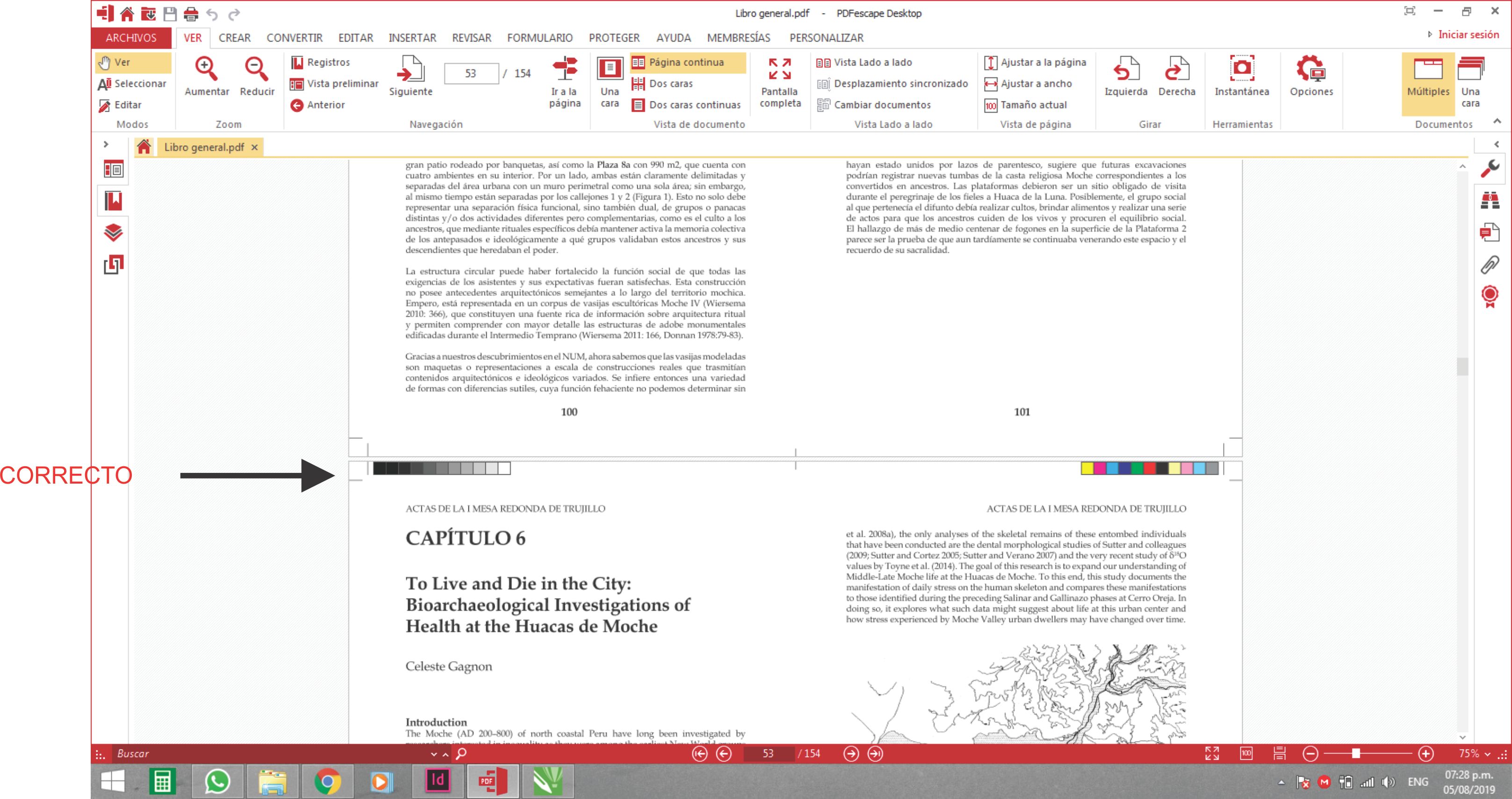Expand the left sidebar chevron
Image resolution: width=1512 pixels, height=799 pixels.
[106, 144]
